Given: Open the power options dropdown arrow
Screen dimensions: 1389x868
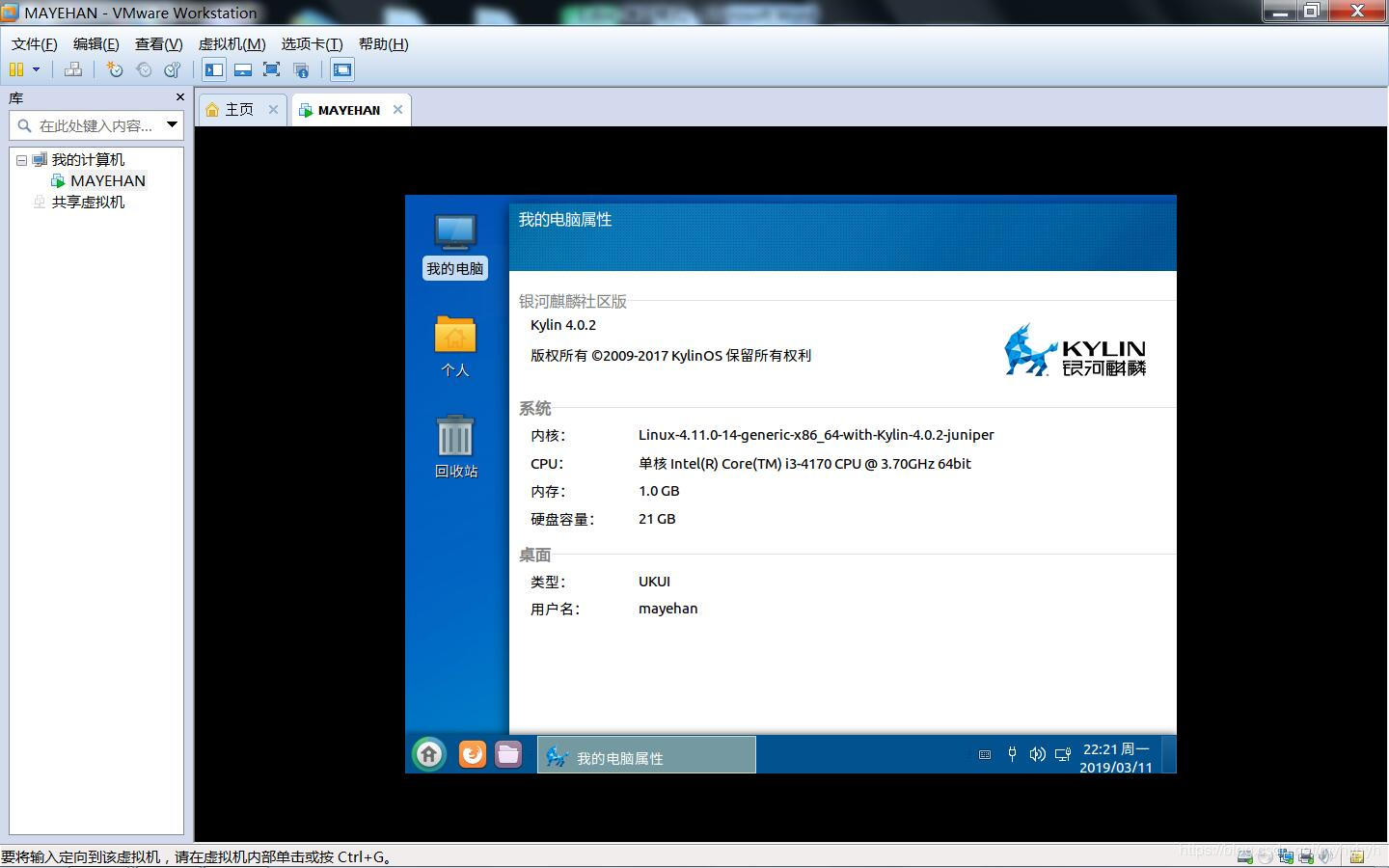Looking at the screenshot, I should click(x=37, y=69).
